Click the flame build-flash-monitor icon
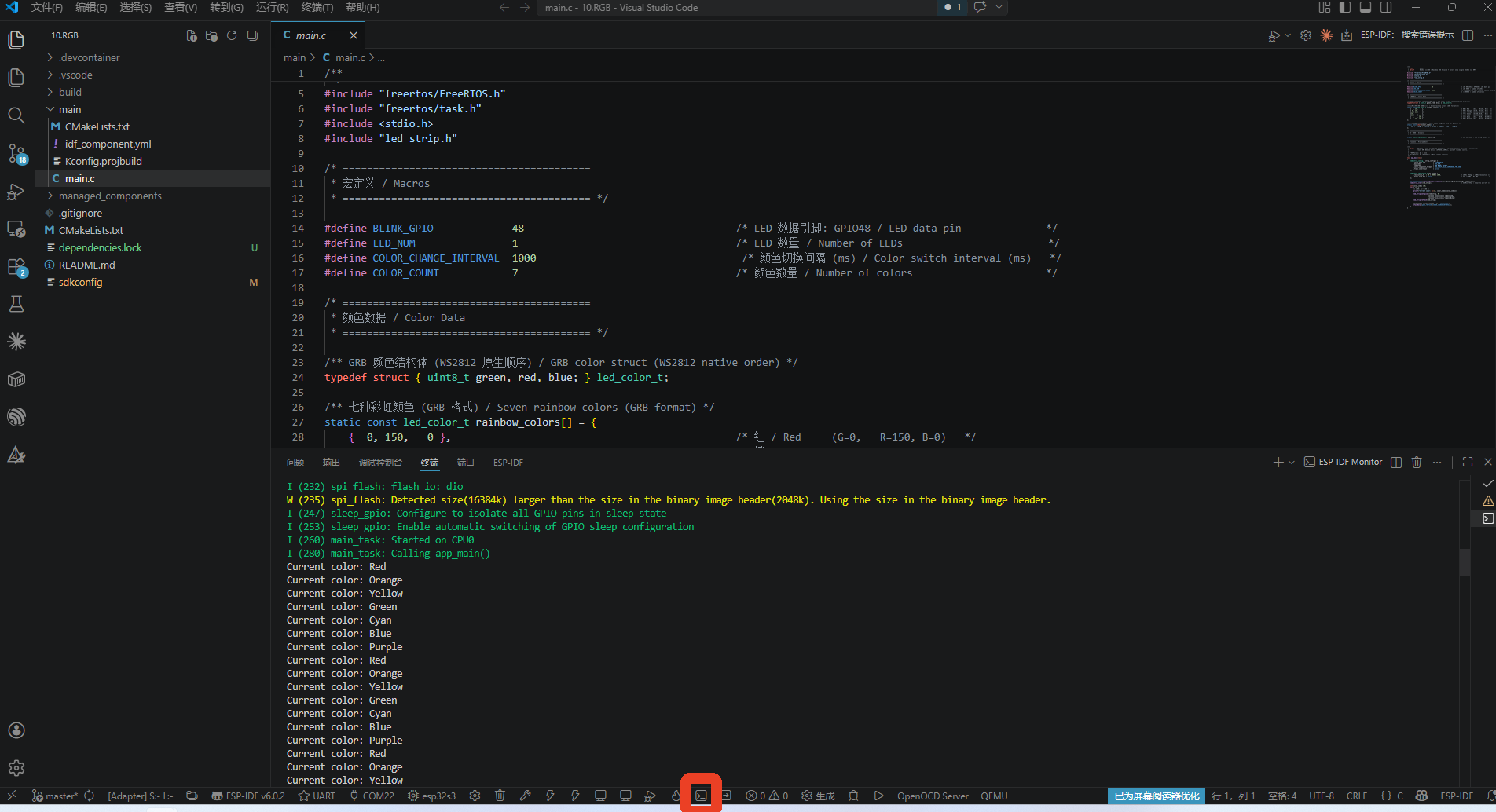 [676, 796]
